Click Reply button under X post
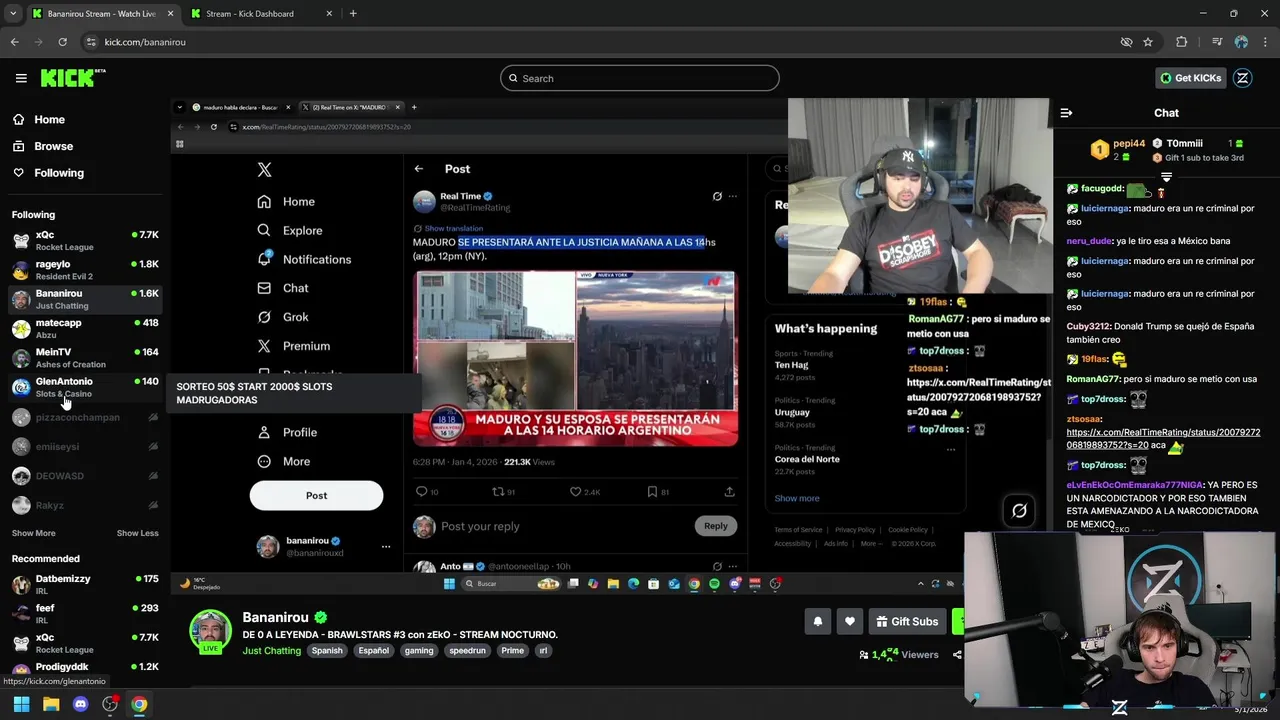Screen dimensions: 1280x720 [x=715, y=526]
